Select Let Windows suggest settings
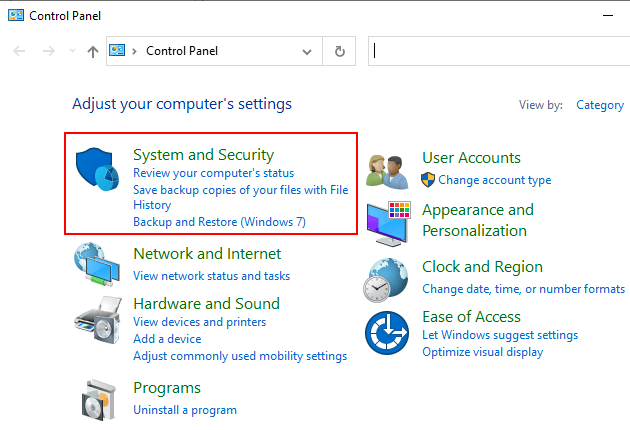 tap(500, 335)
